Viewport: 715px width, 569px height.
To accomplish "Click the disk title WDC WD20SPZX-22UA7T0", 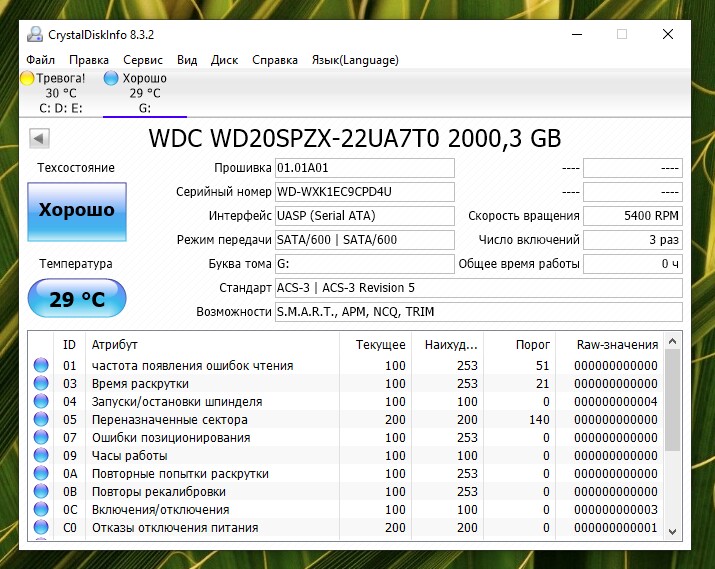I will pyautogui.click(x=294, y=138).
